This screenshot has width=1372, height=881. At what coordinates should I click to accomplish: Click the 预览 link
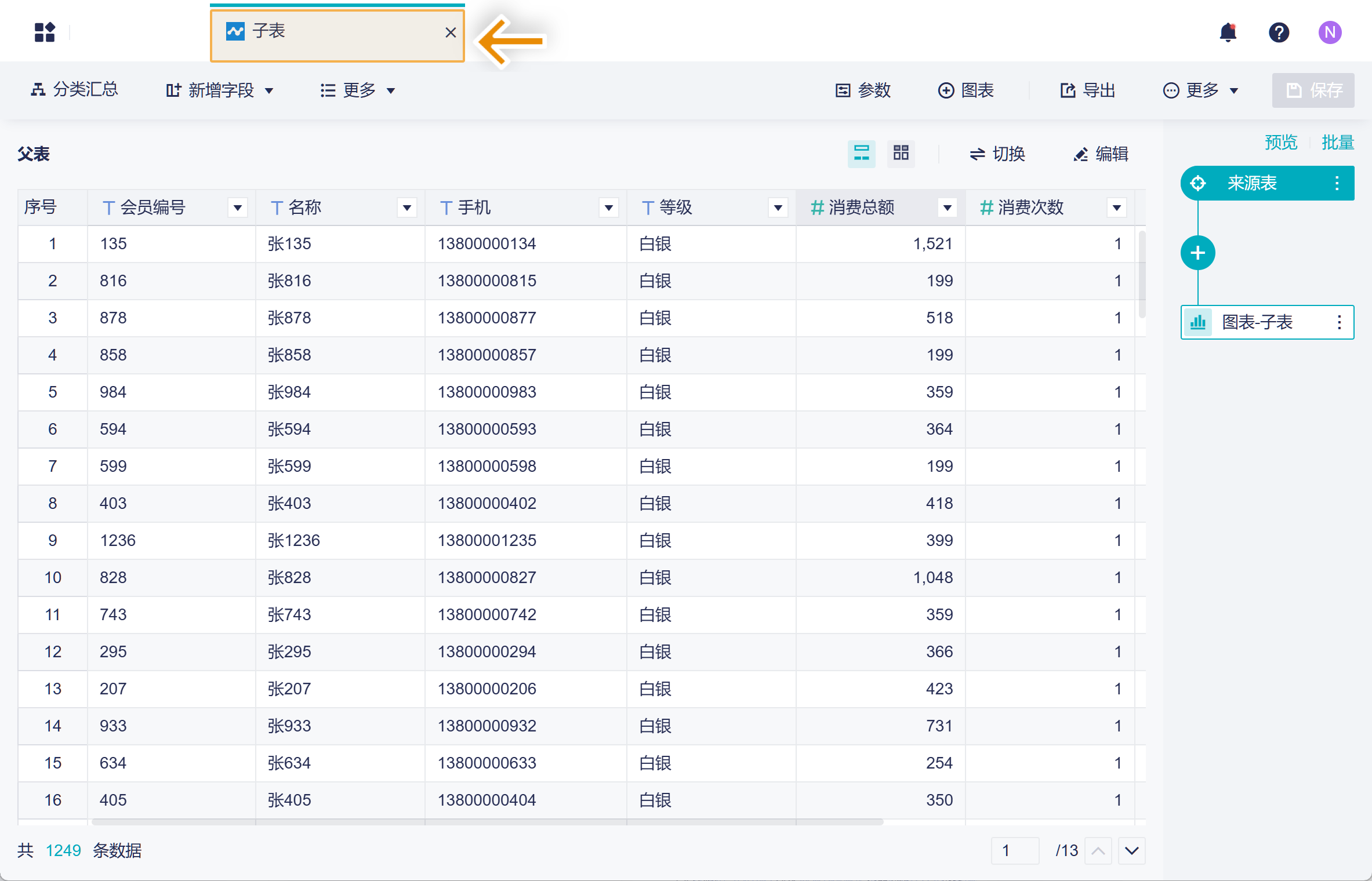tap(1280, 142)
